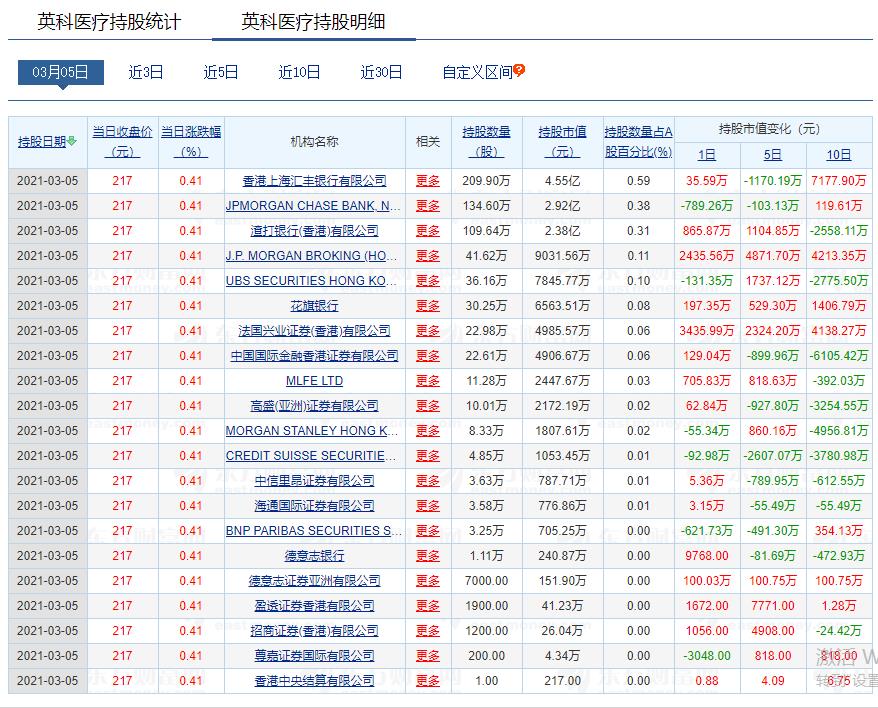Click 更多 in the UBS SECURITIES row
Screen dimensions: 878x708
tap(428, 281)
